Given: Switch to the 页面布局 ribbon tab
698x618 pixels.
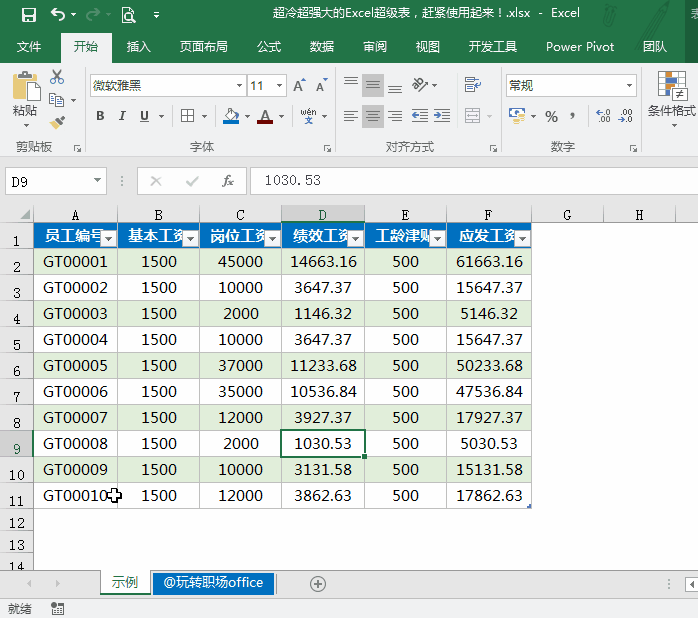Looking at the screenshot, I should point(203,47).
